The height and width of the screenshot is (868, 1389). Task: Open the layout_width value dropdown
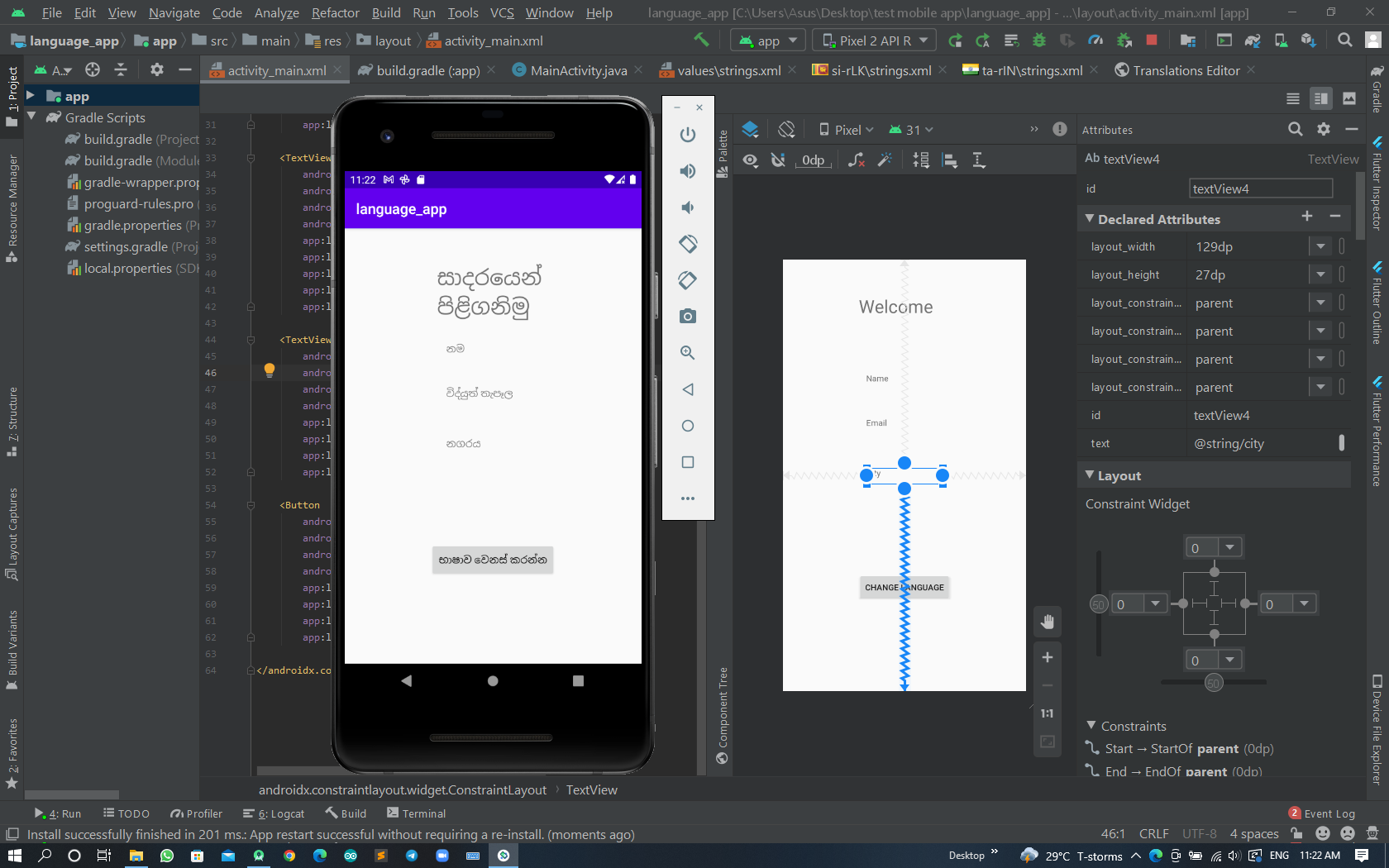pos(1320,246)
